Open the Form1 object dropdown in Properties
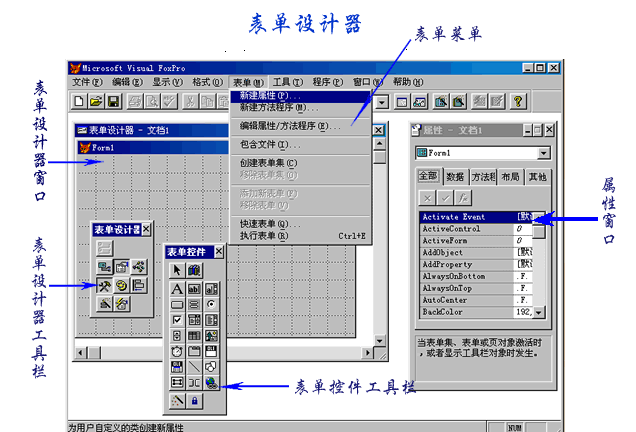Screen dimensions: 636x432 pos(544,153)
